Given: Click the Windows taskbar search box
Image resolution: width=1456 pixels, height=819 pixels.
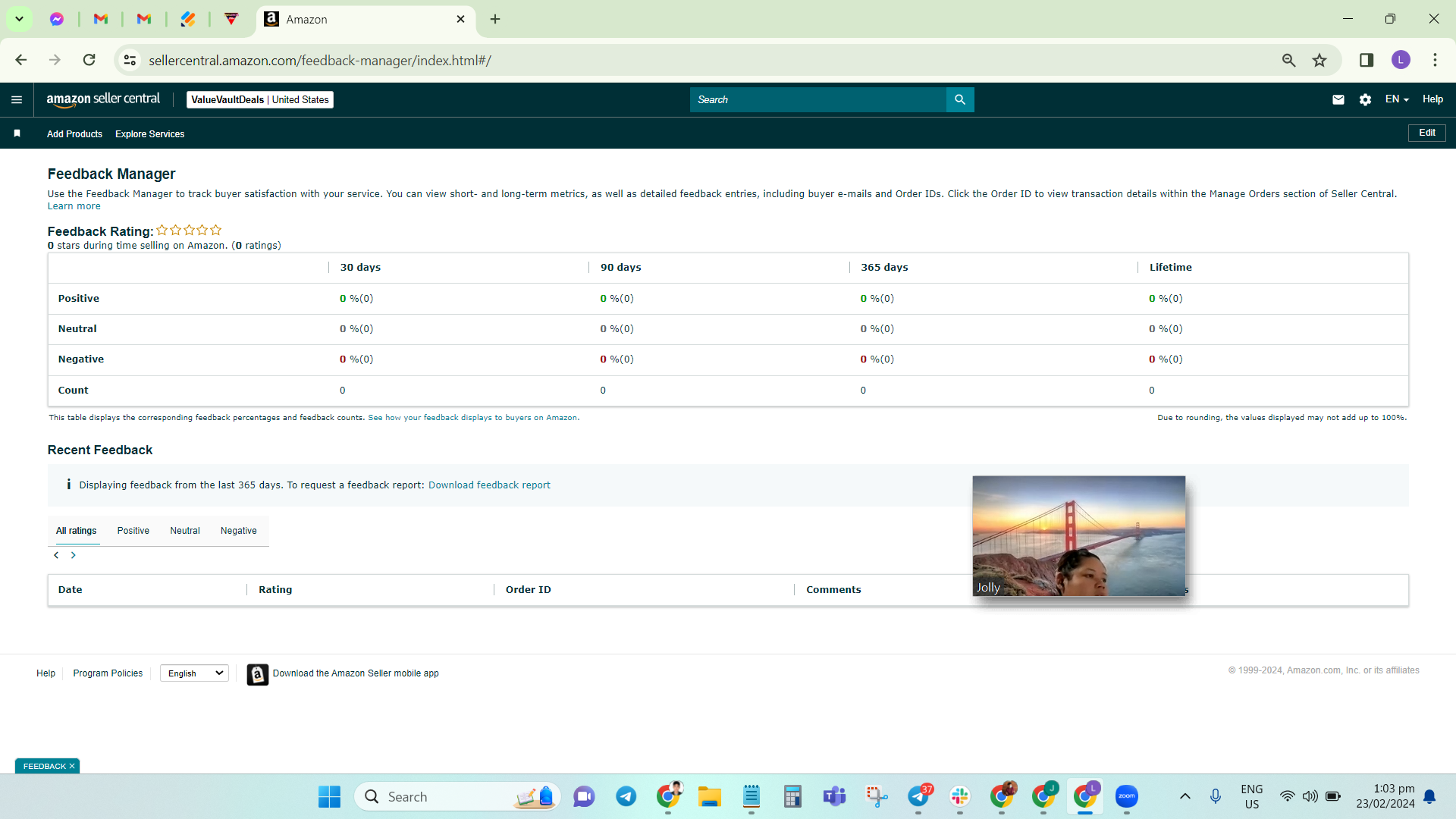Looking at the screenshot, I should pyautogui.click(x=458, y=796).
